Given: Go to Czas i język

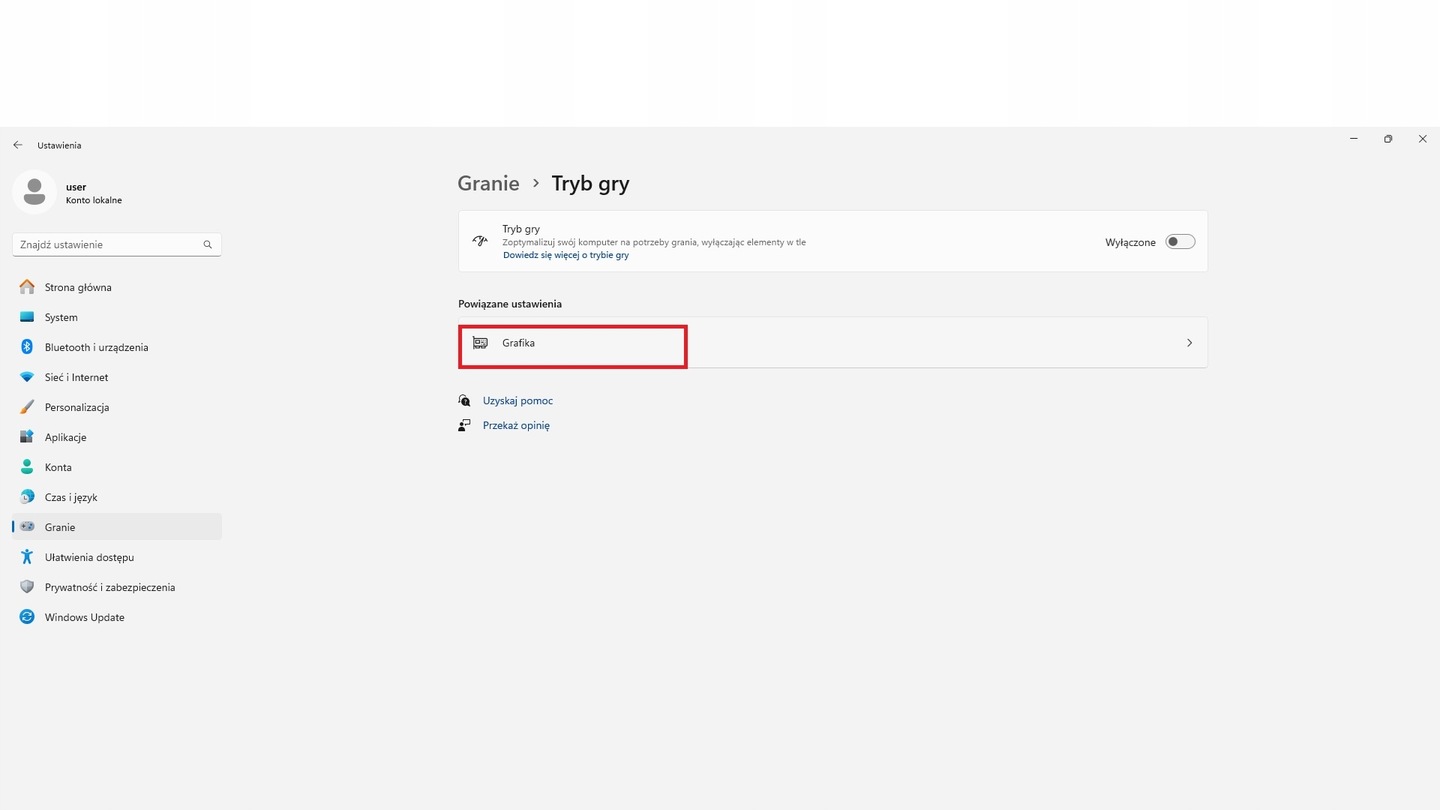Looking at the screenshot, I should tap(117, 497).
